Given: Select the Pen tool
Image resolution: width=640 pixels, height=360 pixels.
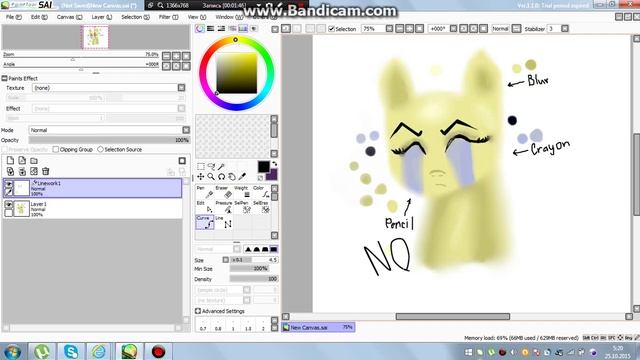Looking at the screenshot, I should [204, 192].
